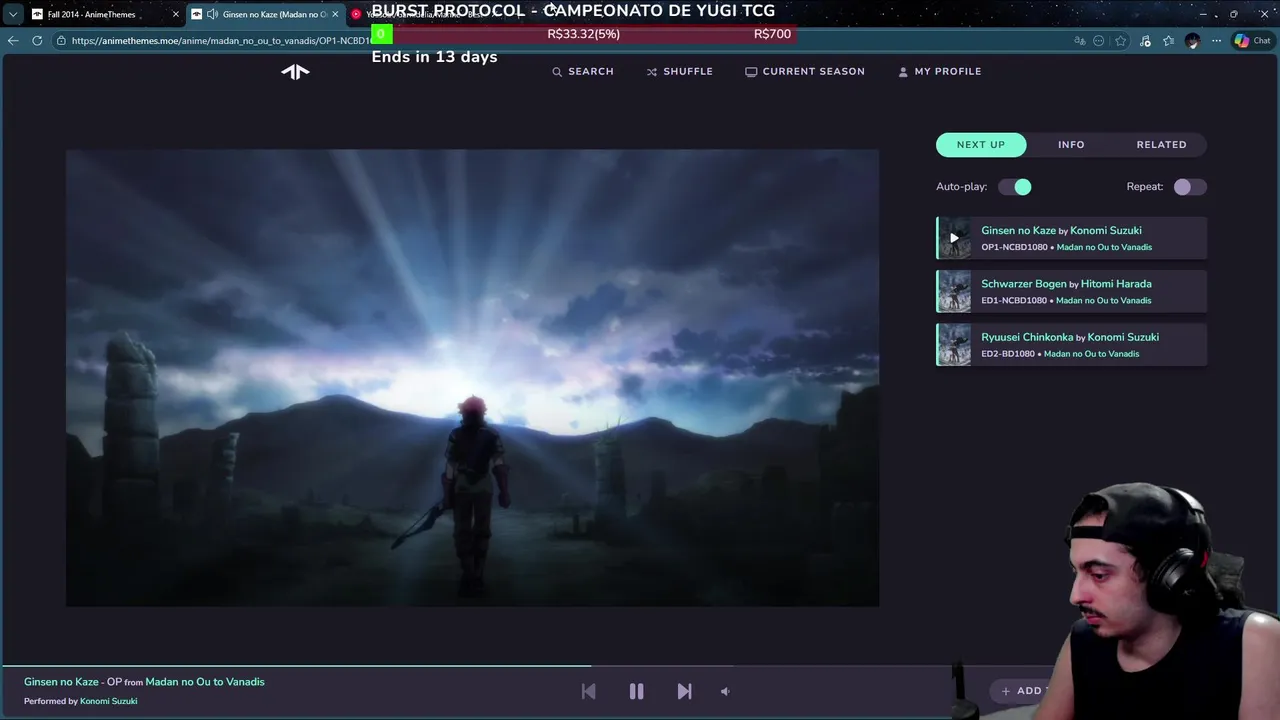Click the browser Back arrow
Viewport: 1280px width, 720px height.
click(12, 41)
